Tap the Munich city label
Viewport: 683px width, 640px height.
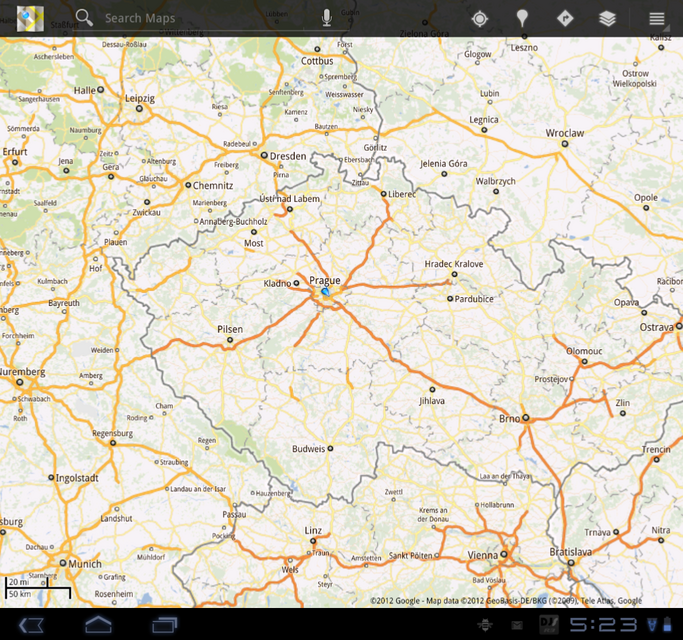(83, 564)
